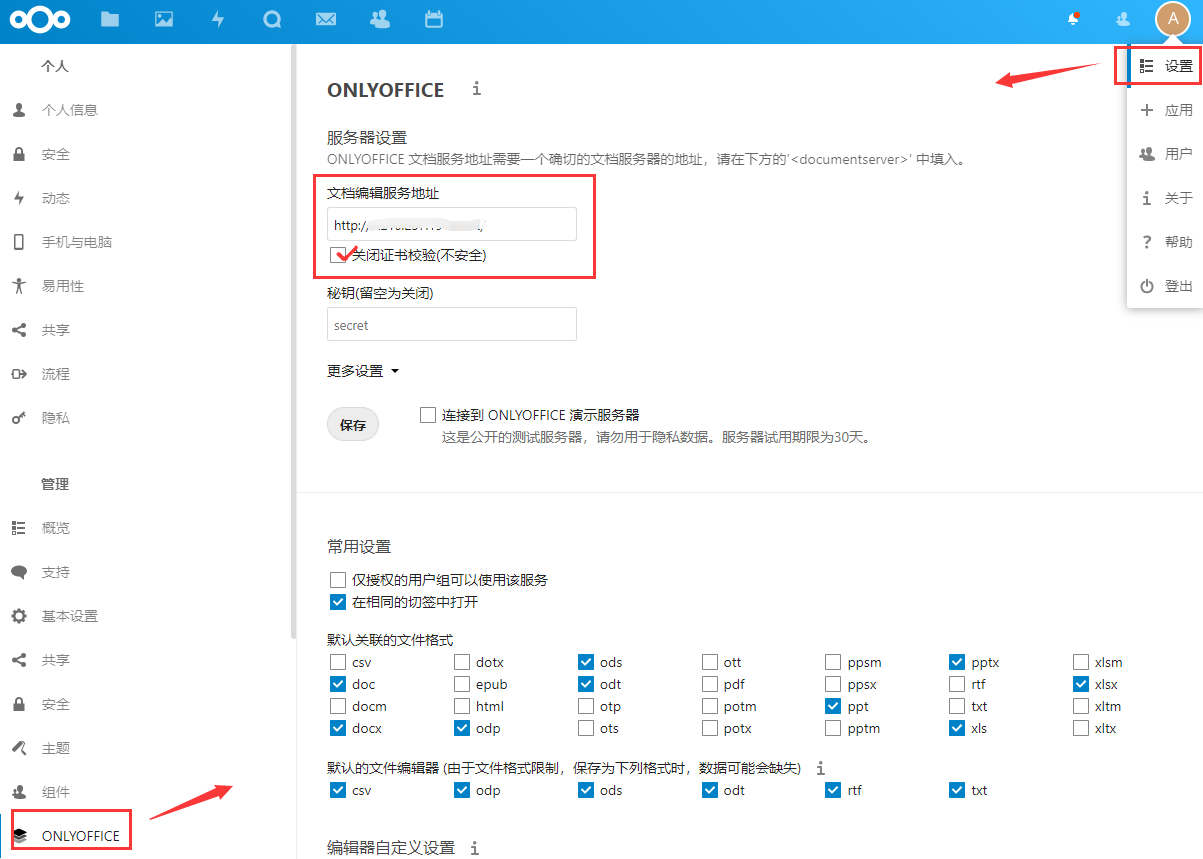Screen dimensions: 1203x859
Task: Open ONLYOFFICE in the admin sidebar
Action: point(80,836)
